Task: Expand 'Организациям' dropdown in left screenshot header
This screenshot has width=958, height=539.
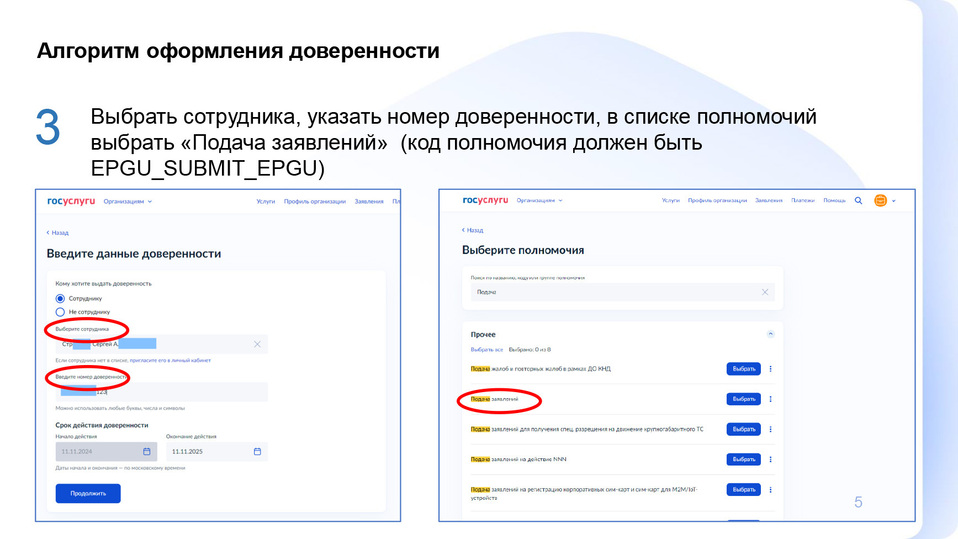Action: (x=127, y=202)
